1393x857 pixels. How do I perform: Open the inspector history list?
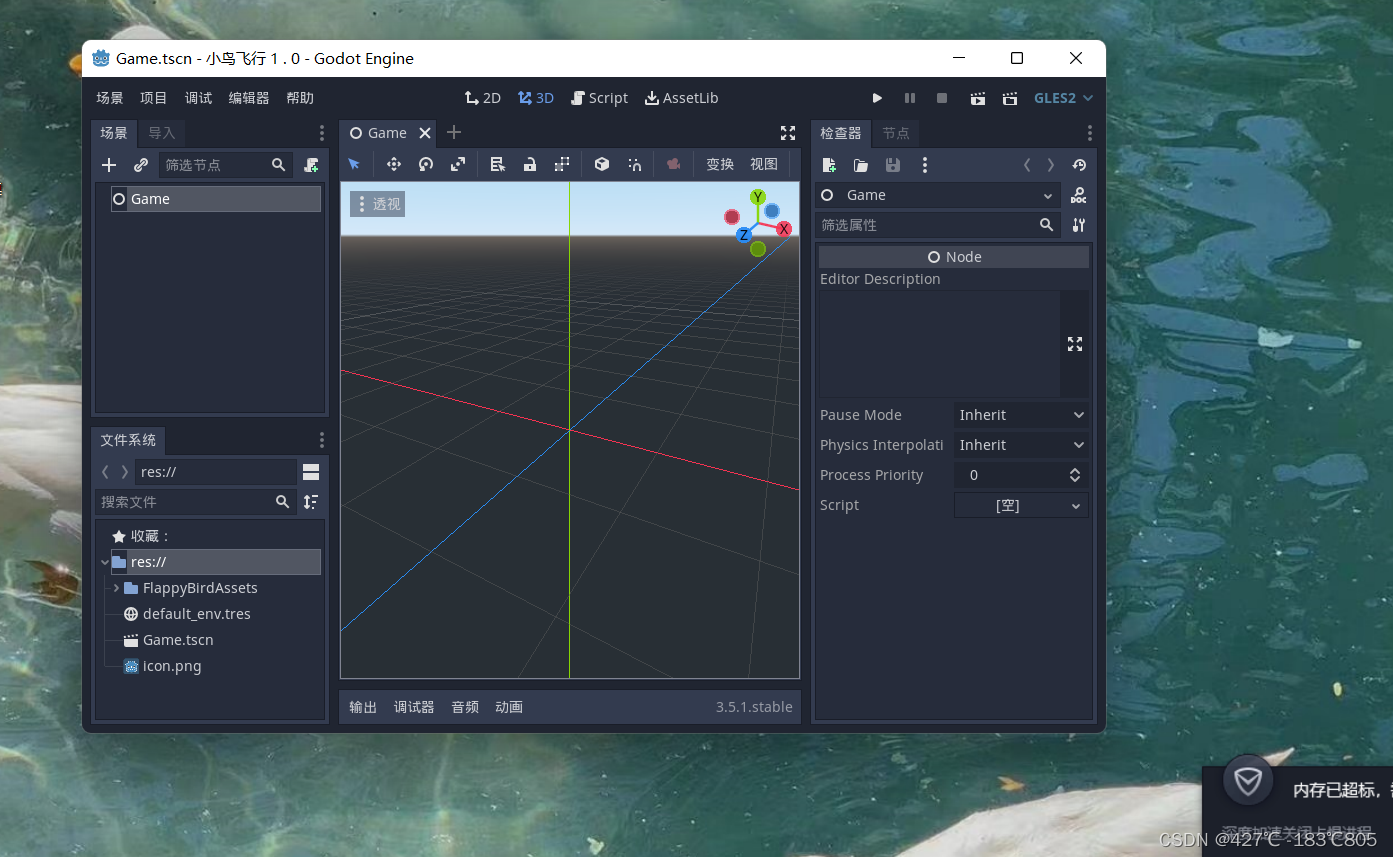point(1078,165)
